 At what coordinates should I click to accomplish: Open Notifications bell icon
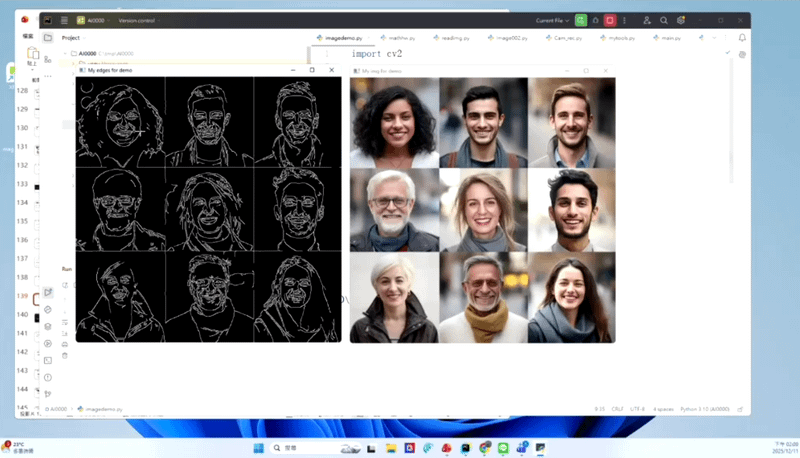click(742, 37)
